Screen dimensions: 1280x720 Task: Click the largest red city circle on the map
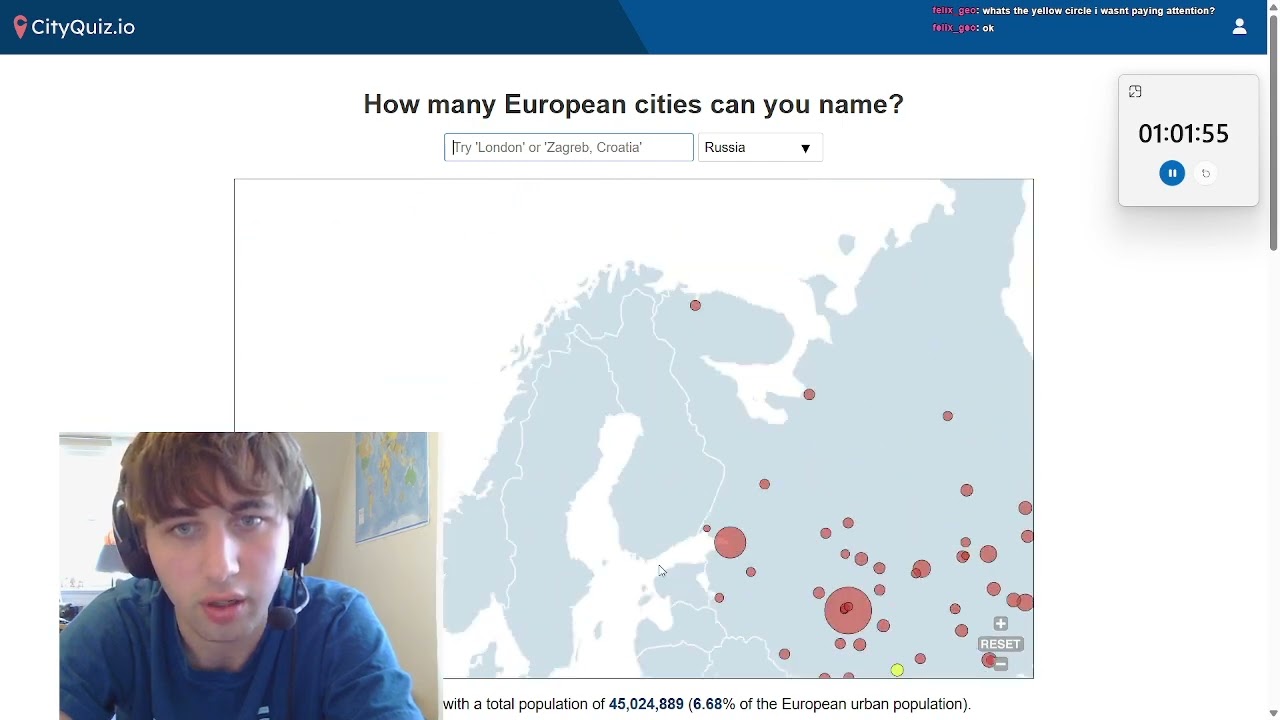848,610
